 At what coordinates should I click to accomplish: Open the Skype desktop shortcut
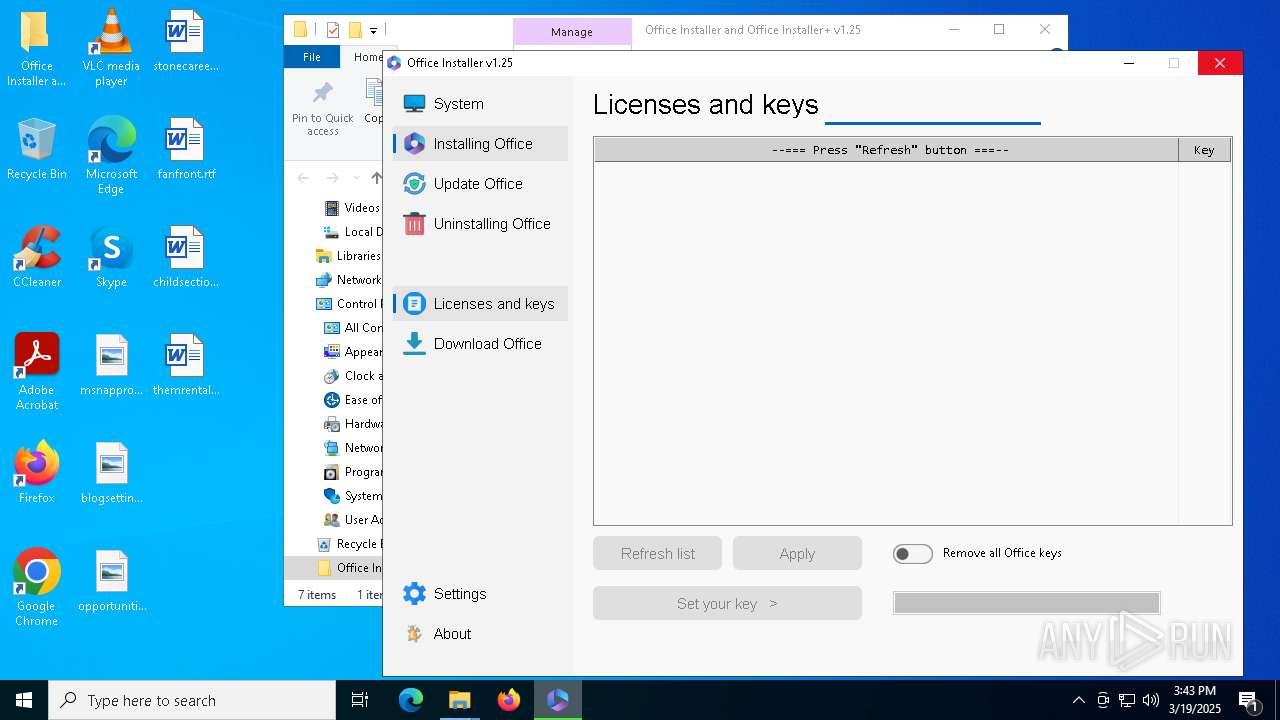[x=111, y=257]
